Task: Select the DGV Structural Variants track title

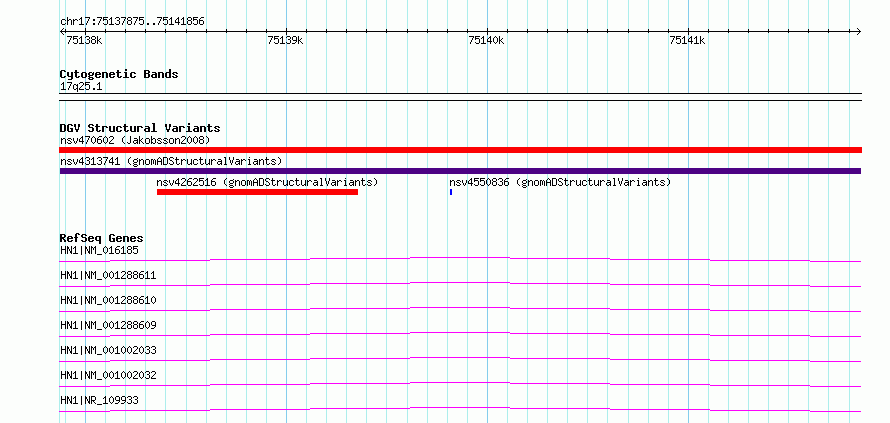Action: click(140, 128)
